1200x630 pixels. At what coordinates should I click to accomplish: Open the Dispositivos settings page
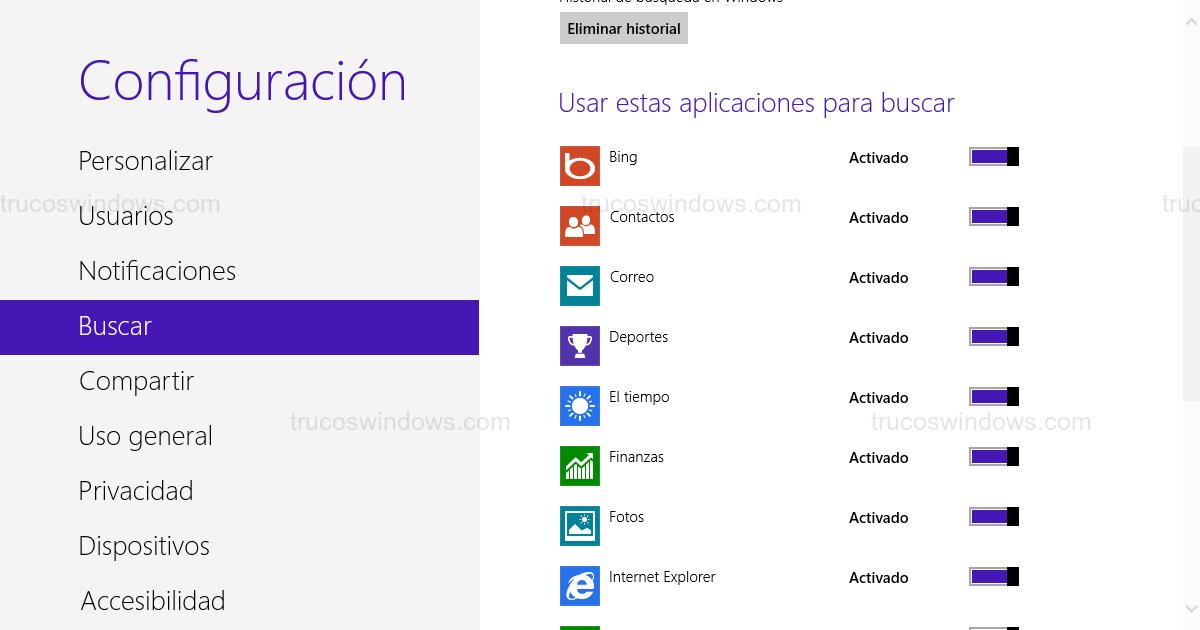pyautogui.click(x=143, y=546)
